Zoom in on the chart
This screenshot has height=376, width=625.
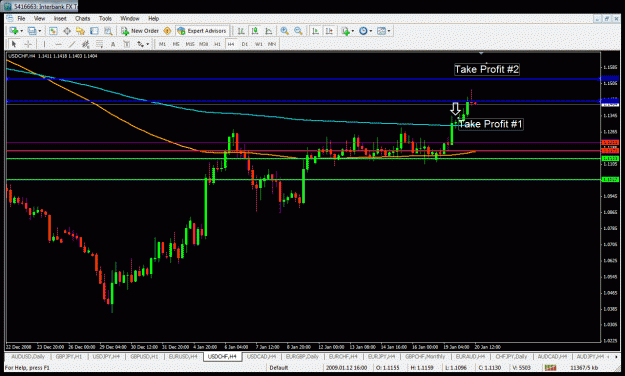(x=285, y=31)
